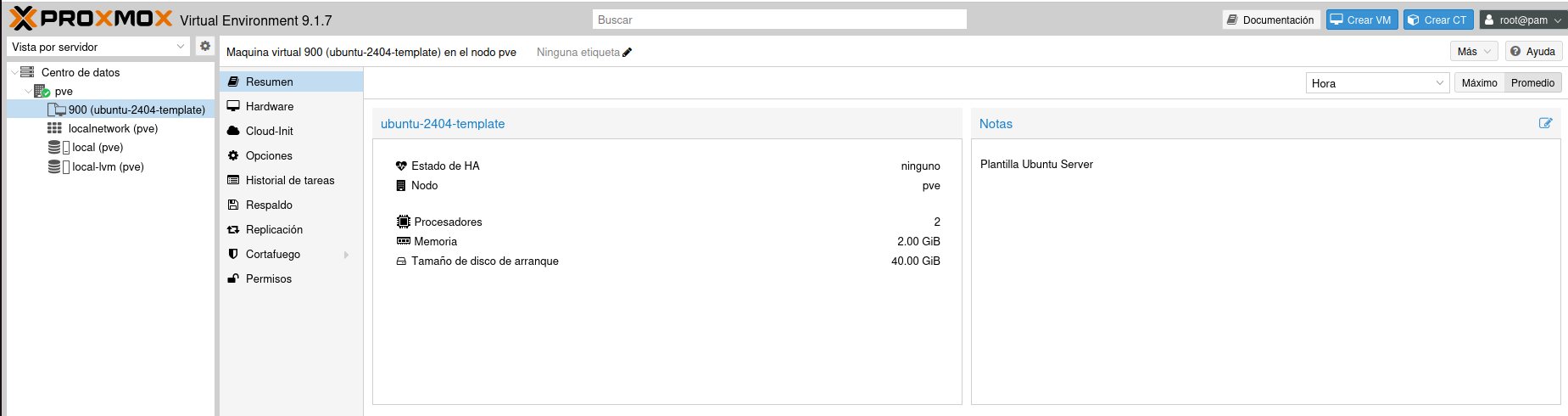
Task: Click the Proxmox logo
Action: [91, 19]
